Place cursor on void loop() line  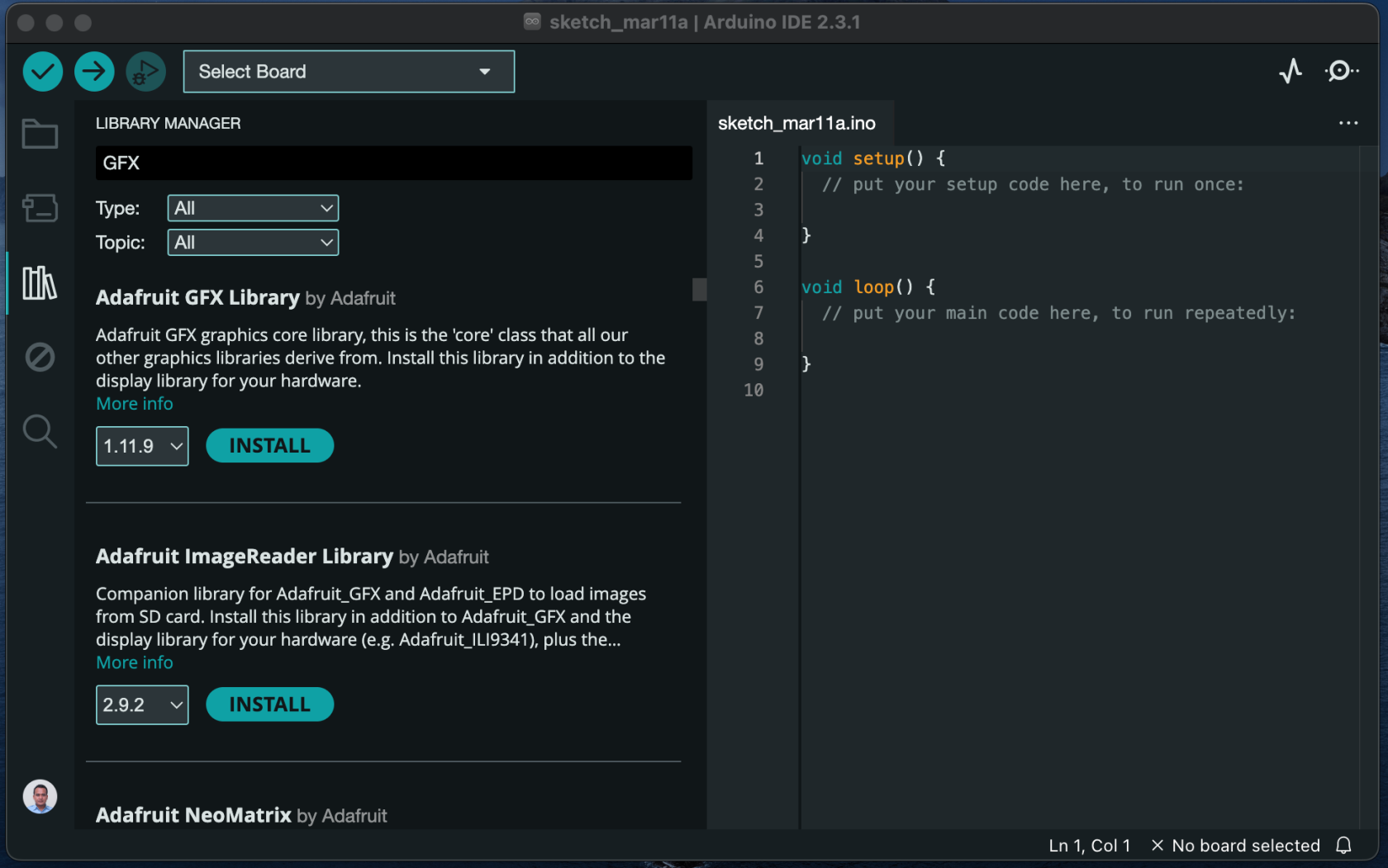point(867,287)
